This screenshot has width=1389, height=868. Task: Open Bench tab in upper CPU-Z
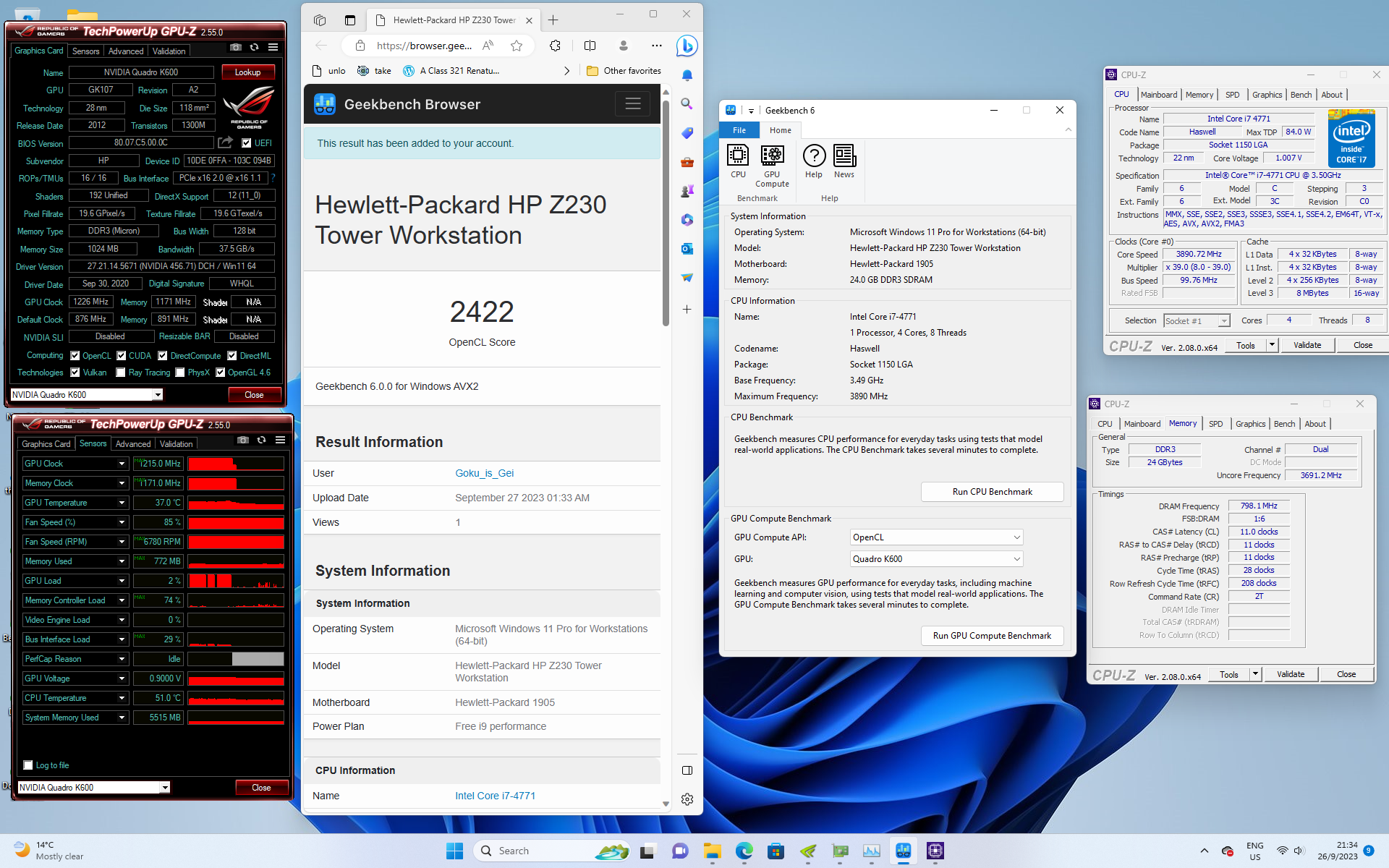[x=1301, y=95]
